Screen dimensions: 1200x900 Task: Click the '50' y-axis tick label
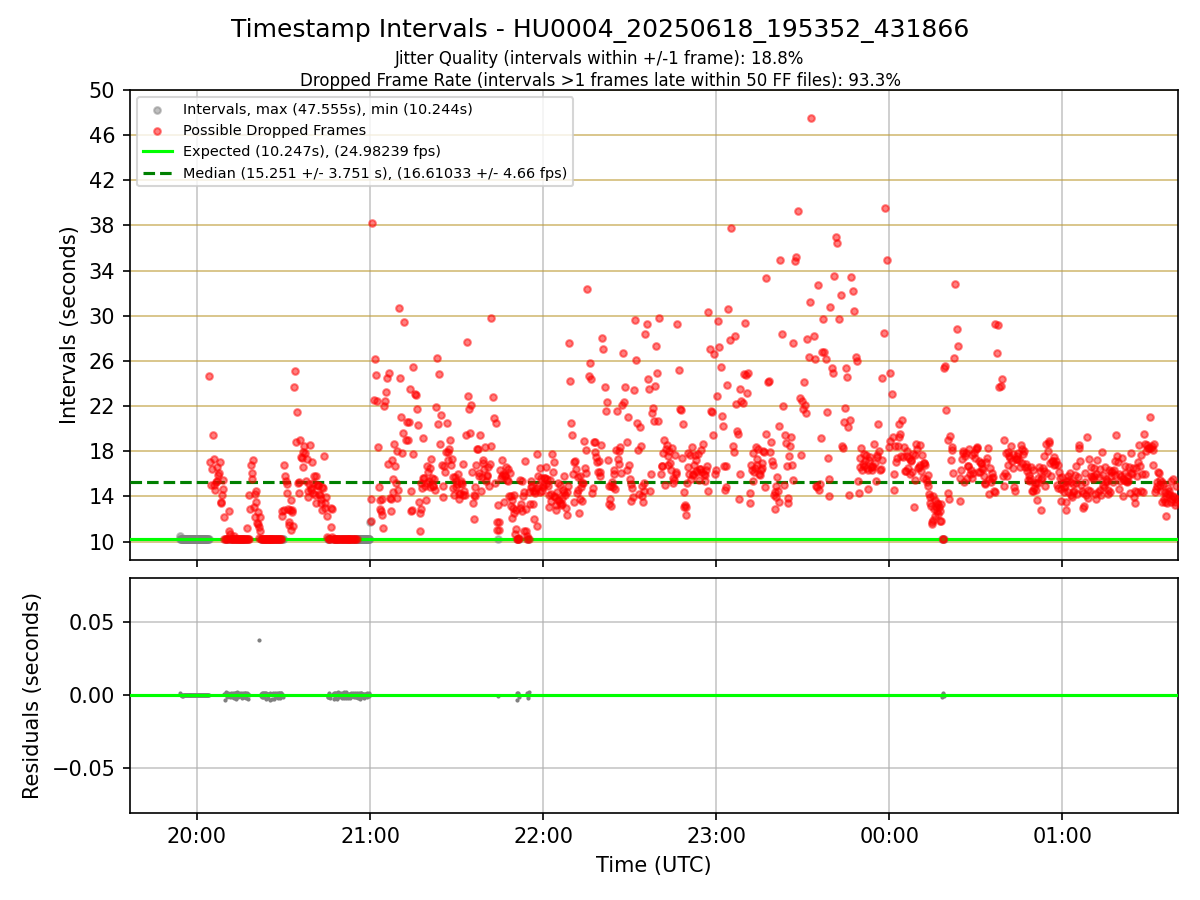[x=104, y=90]
